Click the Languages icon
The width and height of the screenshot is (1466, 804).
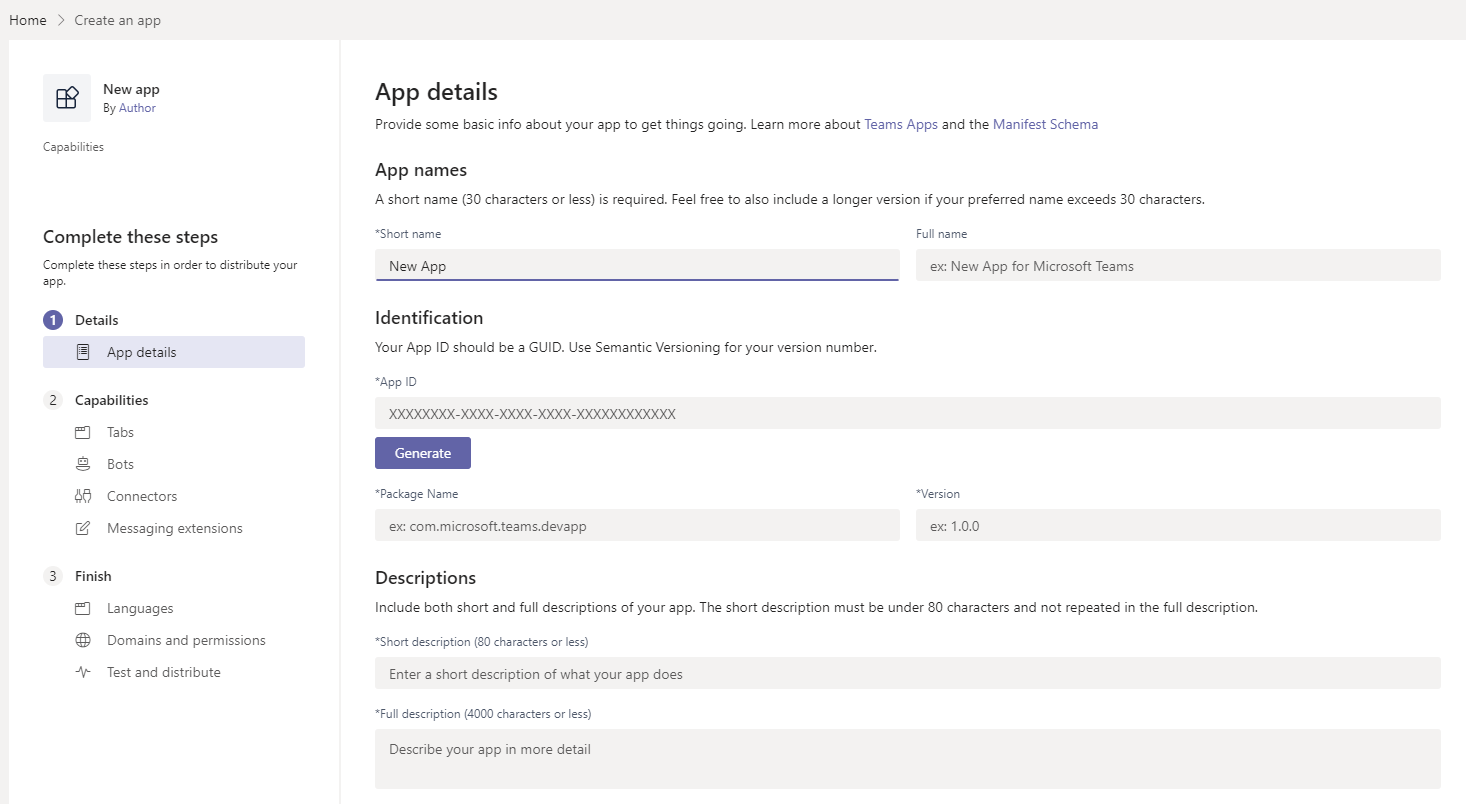[x=83, y=608]
